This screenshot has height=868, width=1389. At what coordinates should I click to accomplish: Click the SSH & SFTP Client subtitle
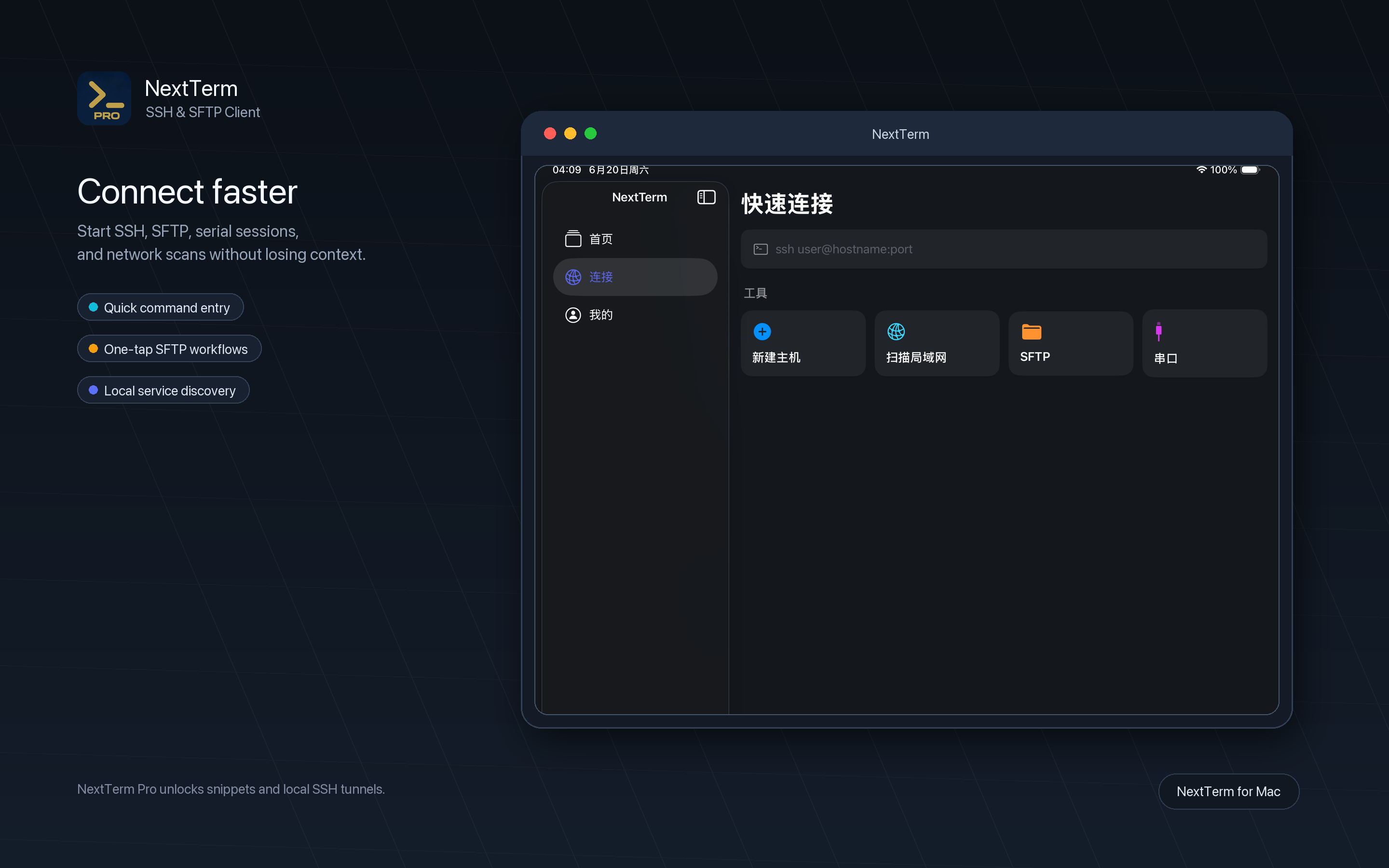click(203, 112)
